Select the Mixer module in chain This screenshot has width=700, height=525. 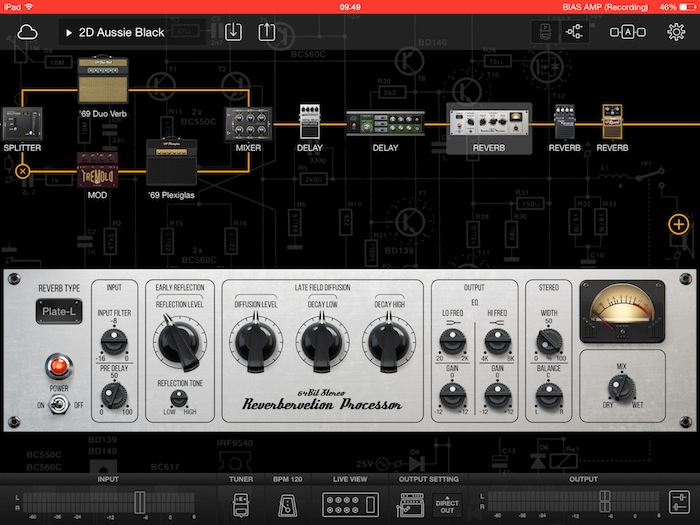point(248,125)
